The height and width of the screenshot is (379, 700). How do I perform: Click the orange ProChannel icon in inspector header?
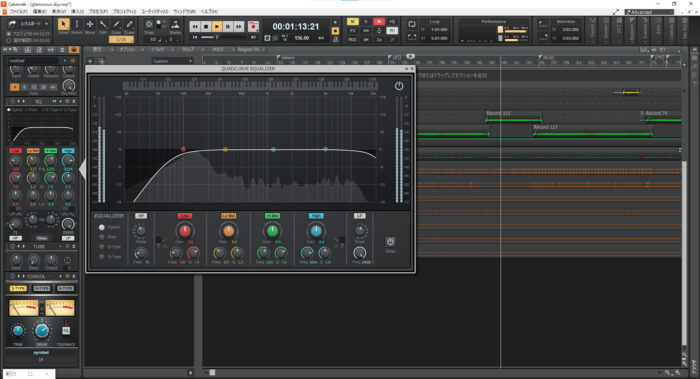(x=74, y=50)
